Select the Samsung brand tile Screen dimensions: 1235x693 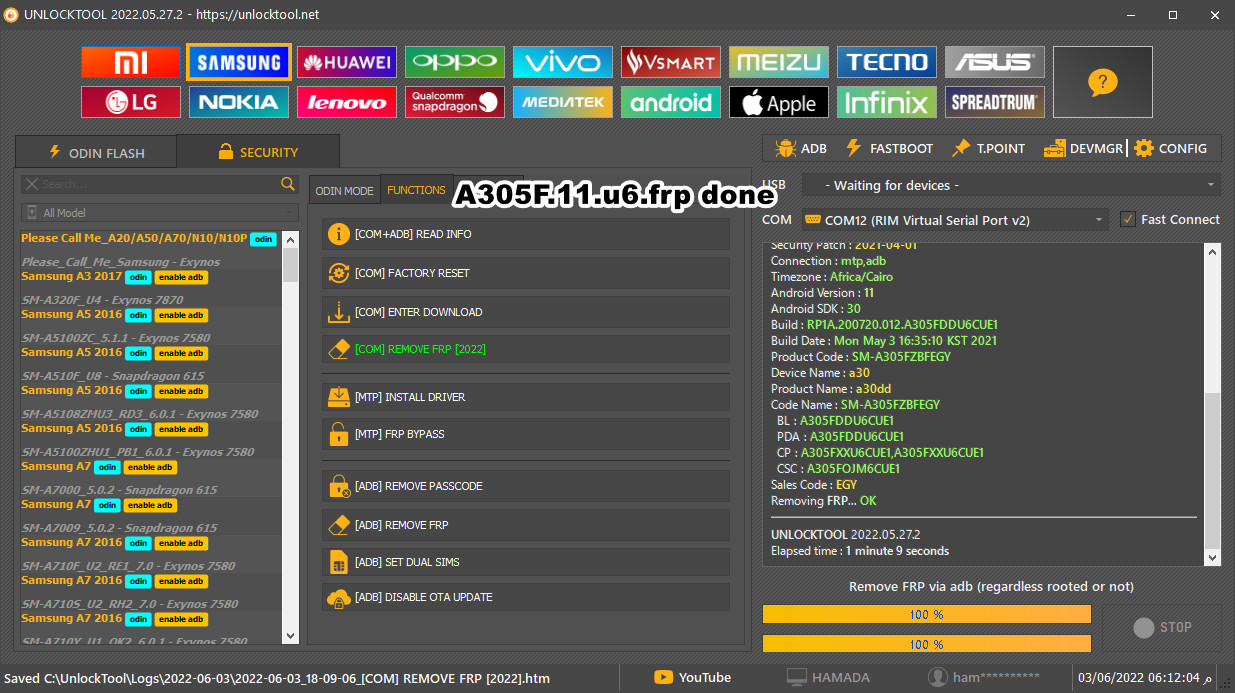pyautogui.click(x=239, y=62)
